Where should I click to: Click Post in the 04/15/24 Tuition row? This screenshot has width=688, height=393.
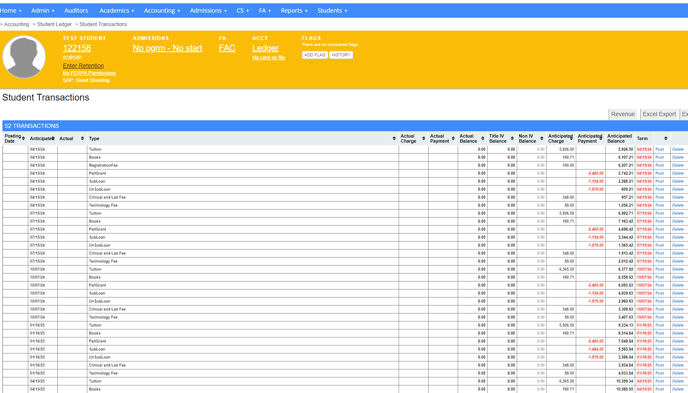pyautogui.click(x=659, y=150)
